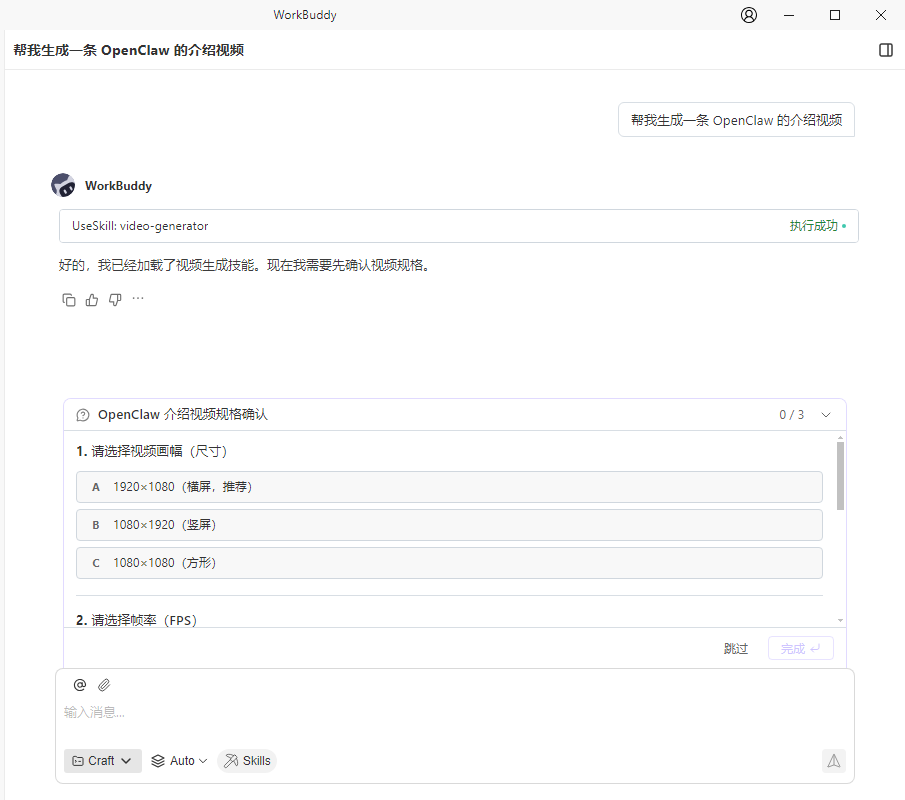Image resolution: width=905 pixels, height=800 pixels.
Task: Click the 完成 button
Action: [800, 648]
